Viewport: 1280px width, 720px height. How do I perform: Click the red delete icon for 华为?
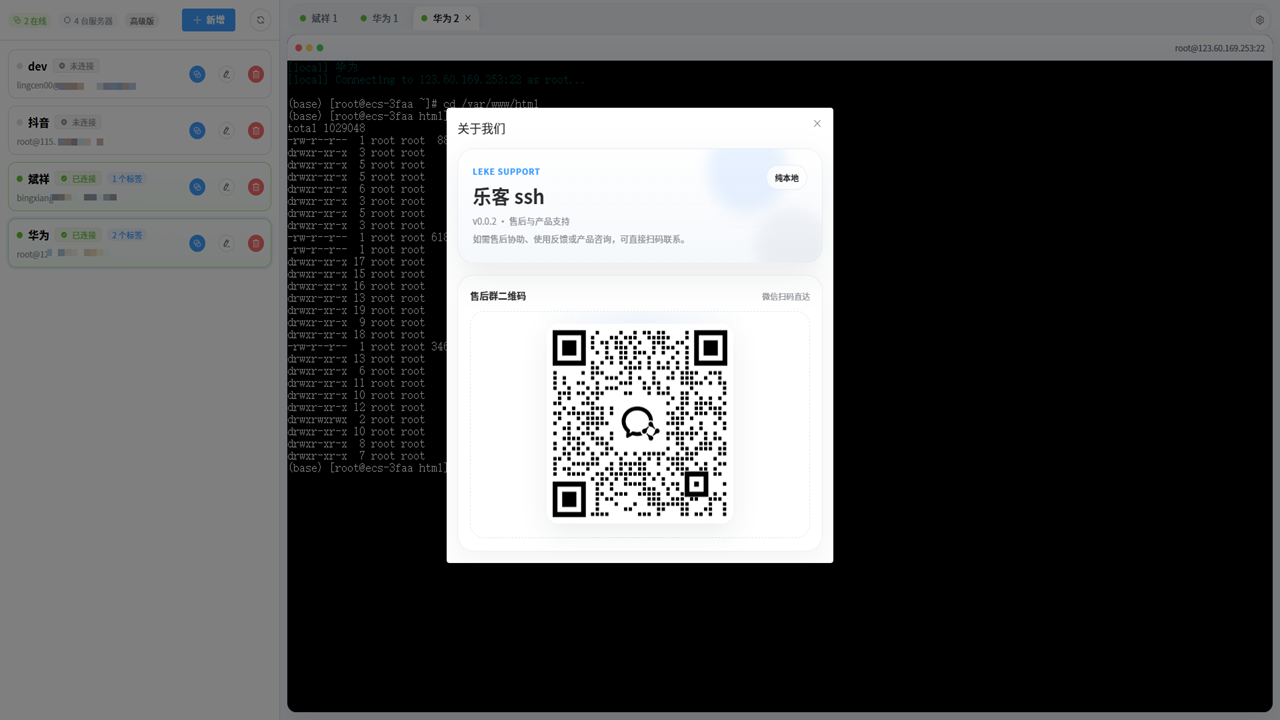256,243
